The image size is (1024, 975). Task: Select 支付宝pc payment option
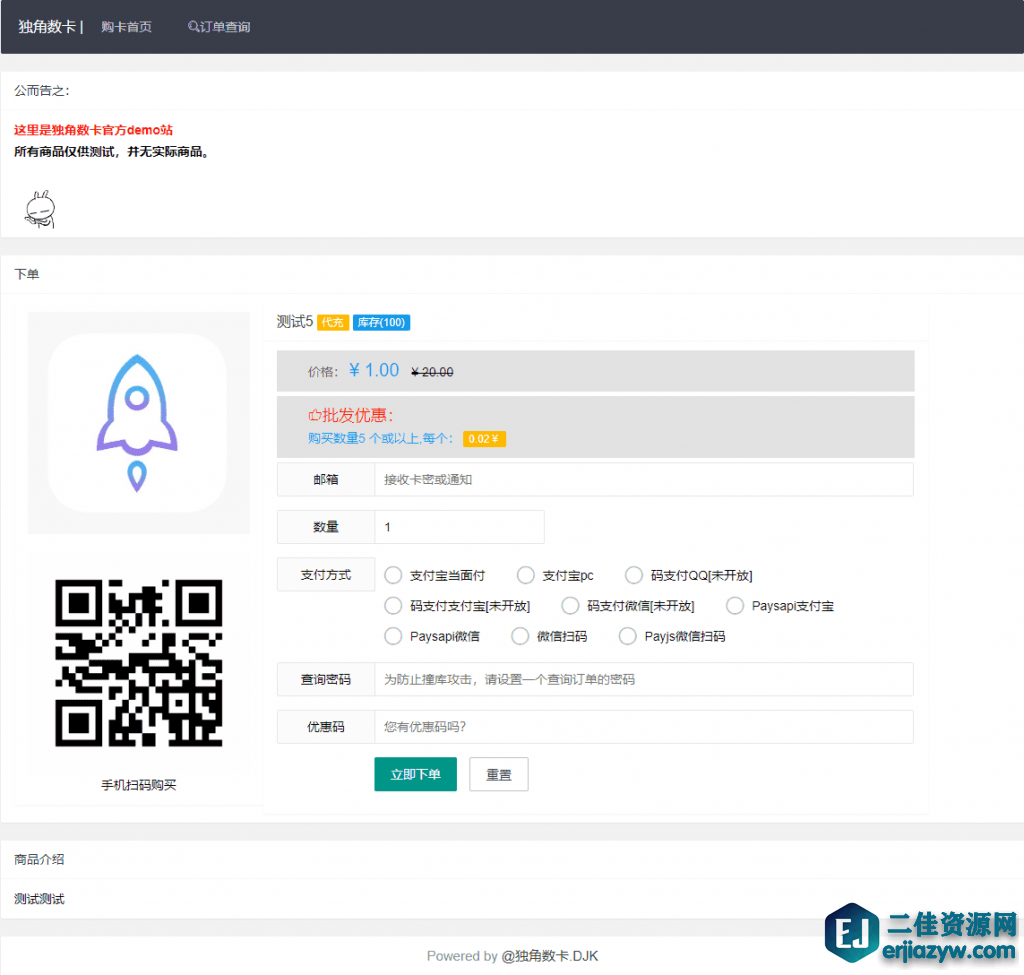[526, 575]
